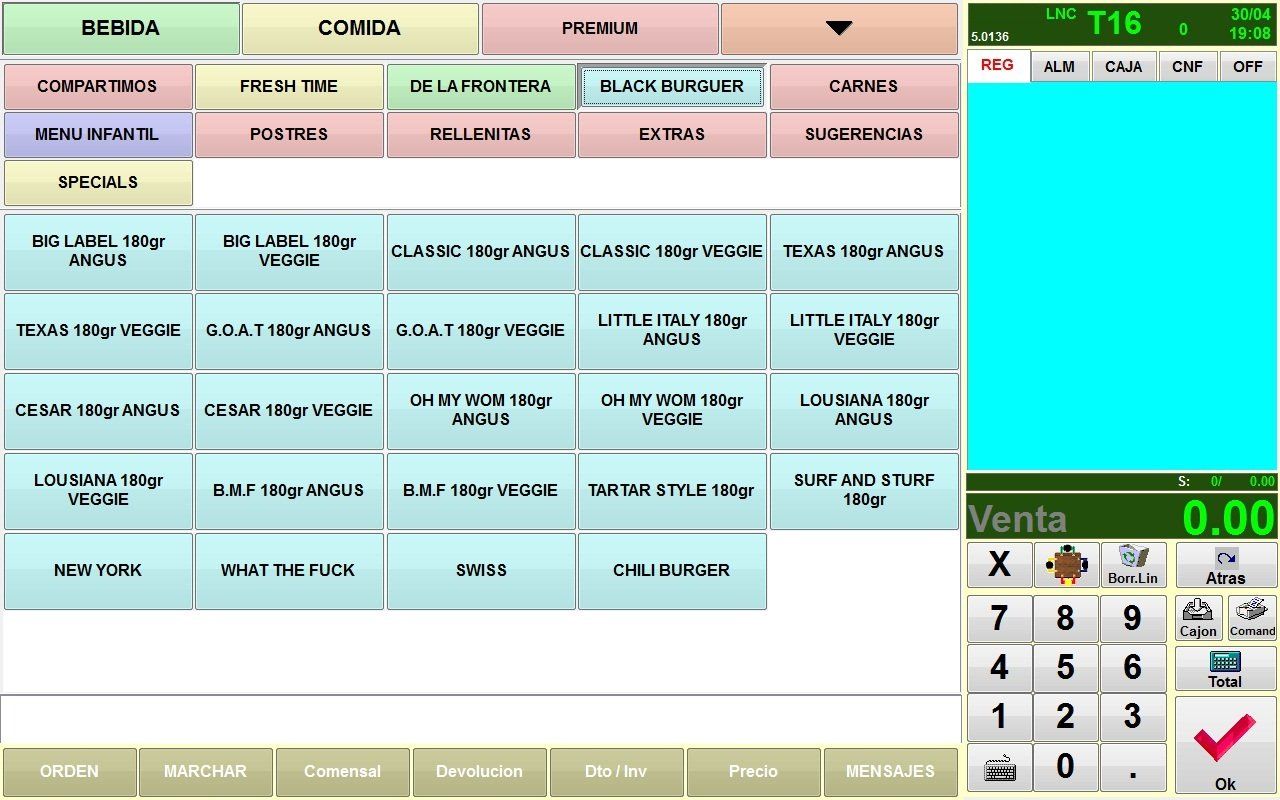
Task: Add G.O.A.T 180gr VEGGIE burger
Action: [x=481, y=331]
